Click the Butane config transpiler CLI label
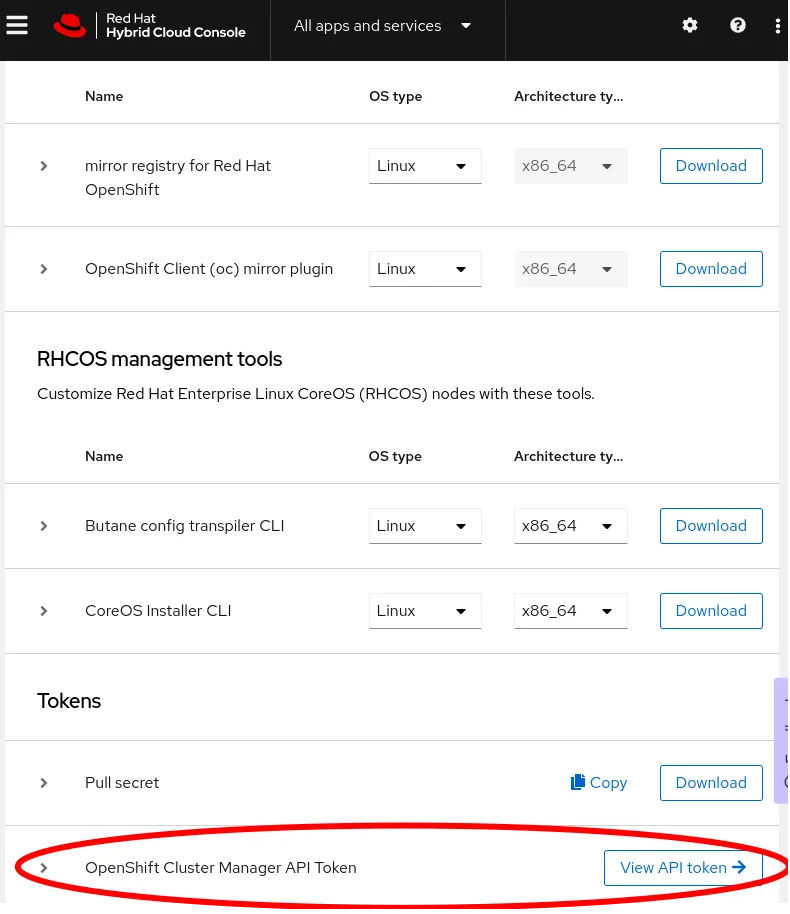This screenshot has height=914, width=790. point(184,526)
